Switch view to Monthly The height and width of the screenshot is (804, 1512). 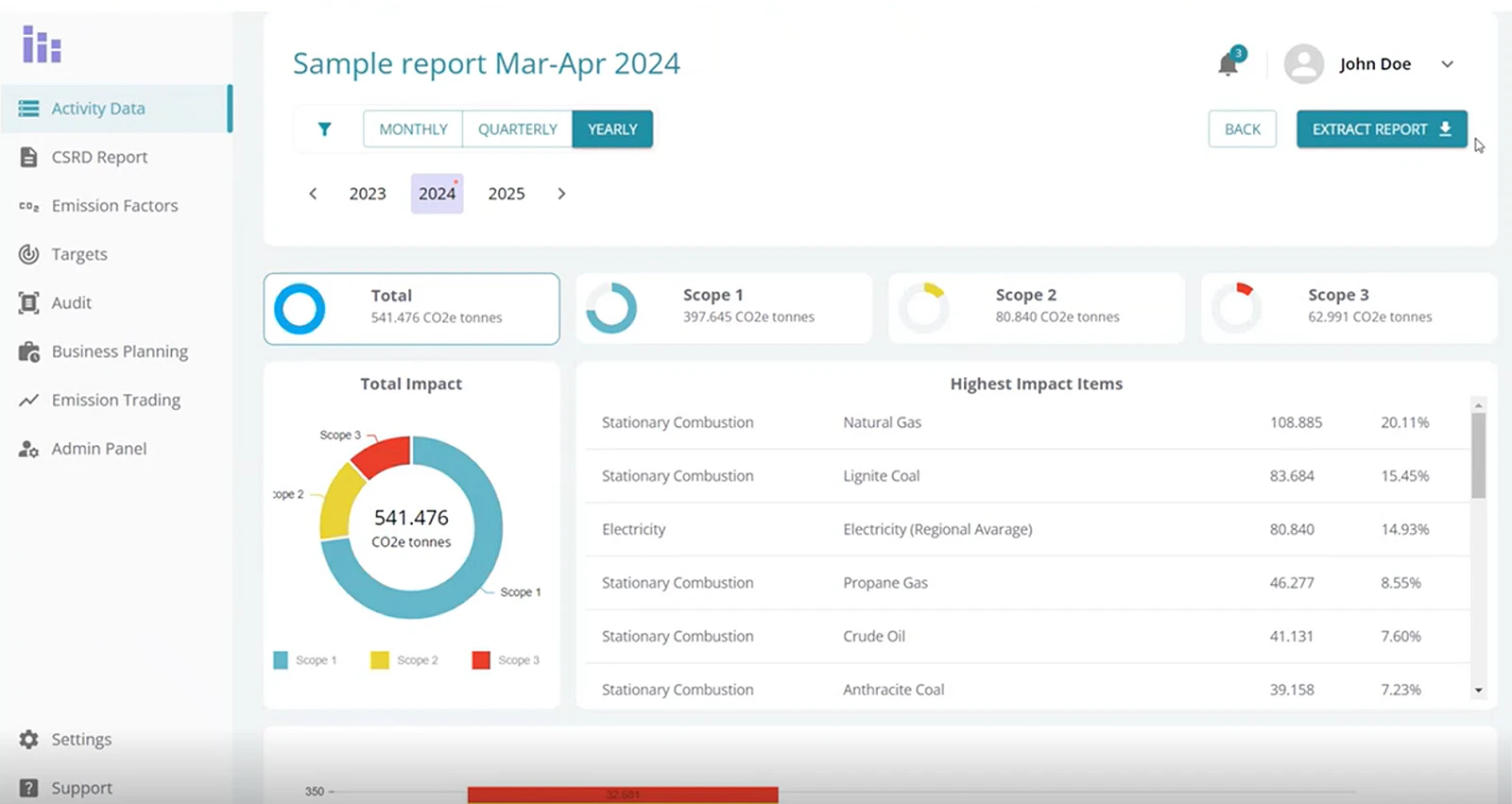click(413, 129)
